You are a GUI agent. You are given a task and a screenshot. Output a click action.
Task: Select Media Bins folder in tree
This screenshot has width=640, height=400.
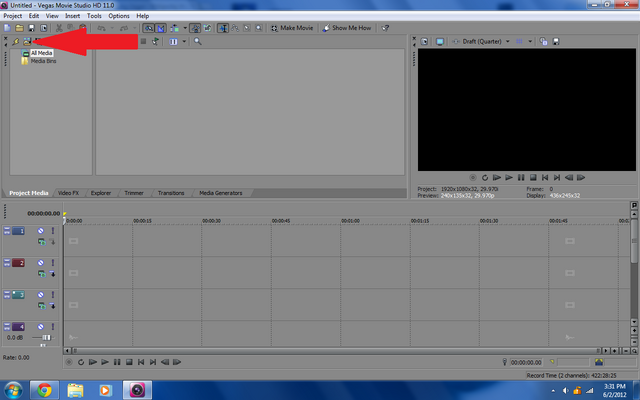click(44, 61)
